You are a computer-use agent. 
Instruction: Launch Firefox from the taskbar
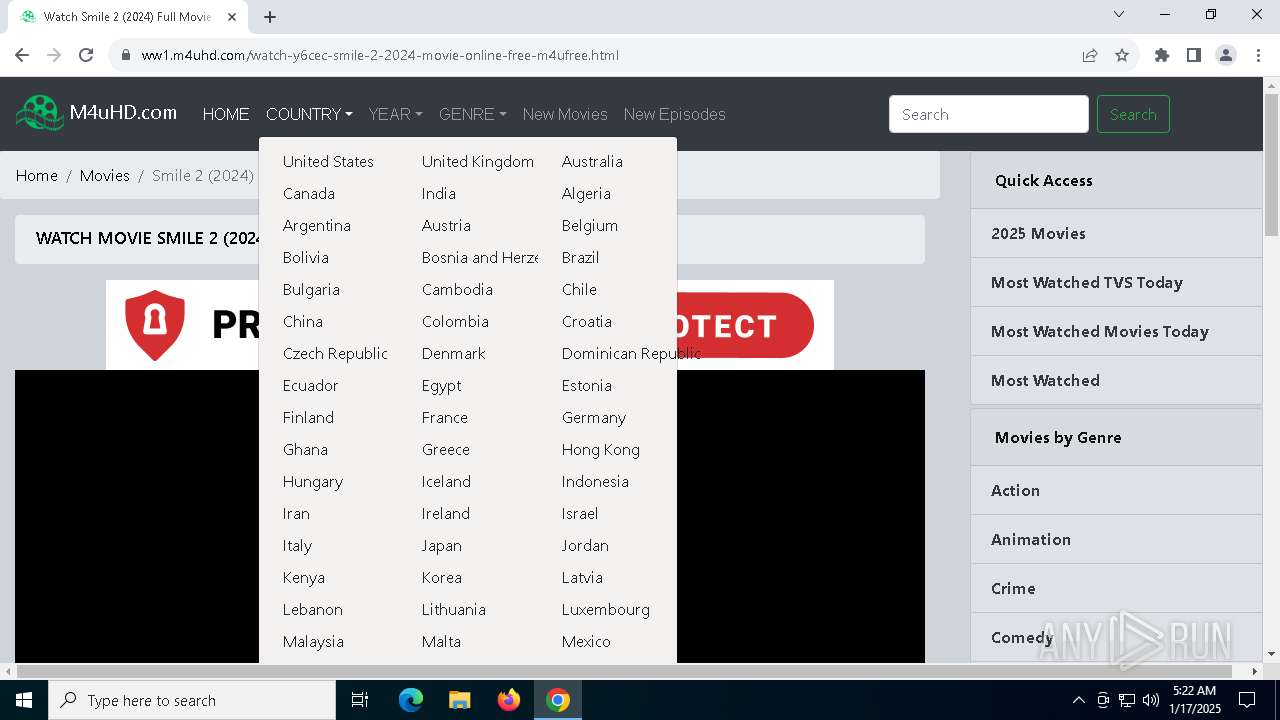pyautogui.click(x=509, y=700)
